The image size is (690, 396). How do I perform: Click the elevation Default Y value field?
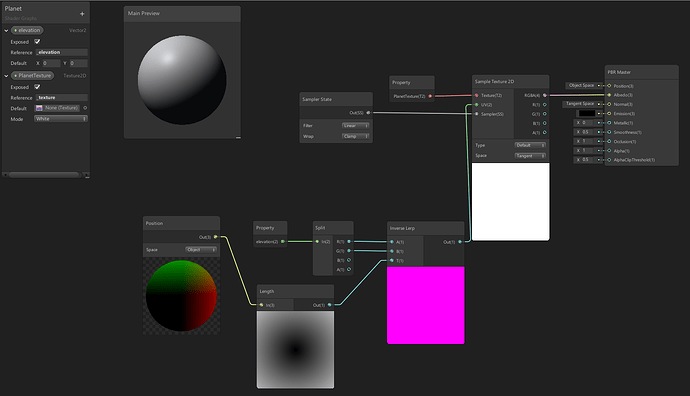pos(78,63)
